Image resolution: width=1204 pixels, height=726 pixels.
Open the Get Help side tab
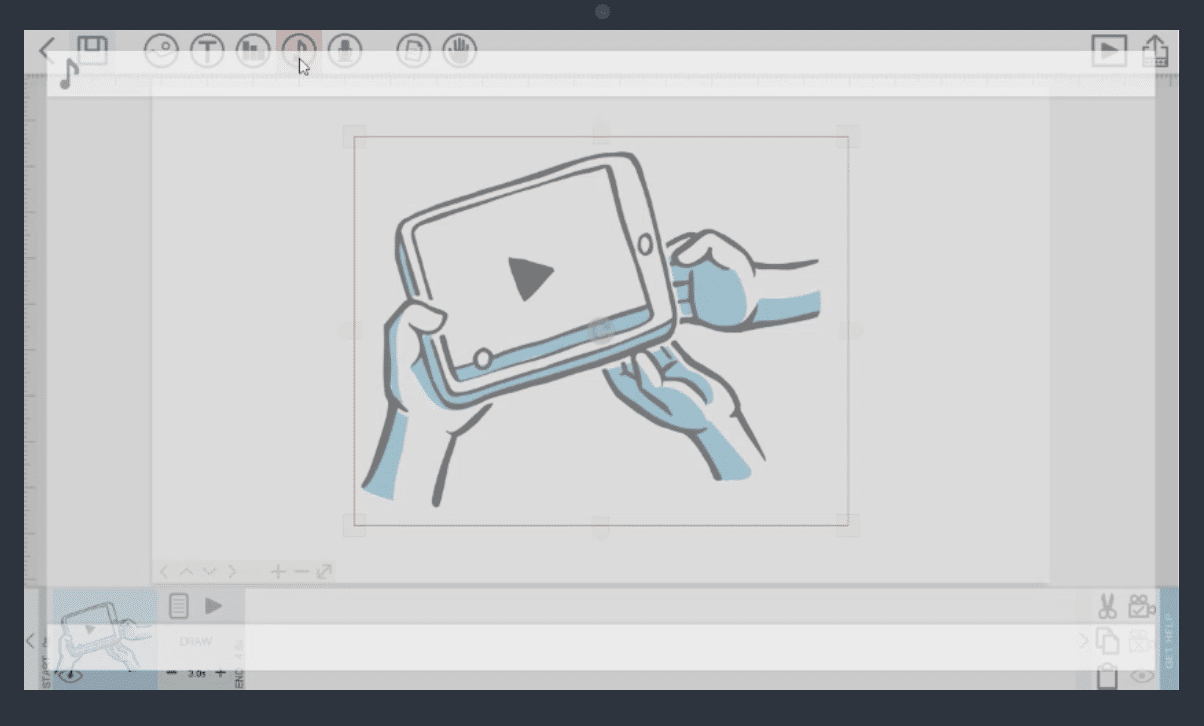1169,638
